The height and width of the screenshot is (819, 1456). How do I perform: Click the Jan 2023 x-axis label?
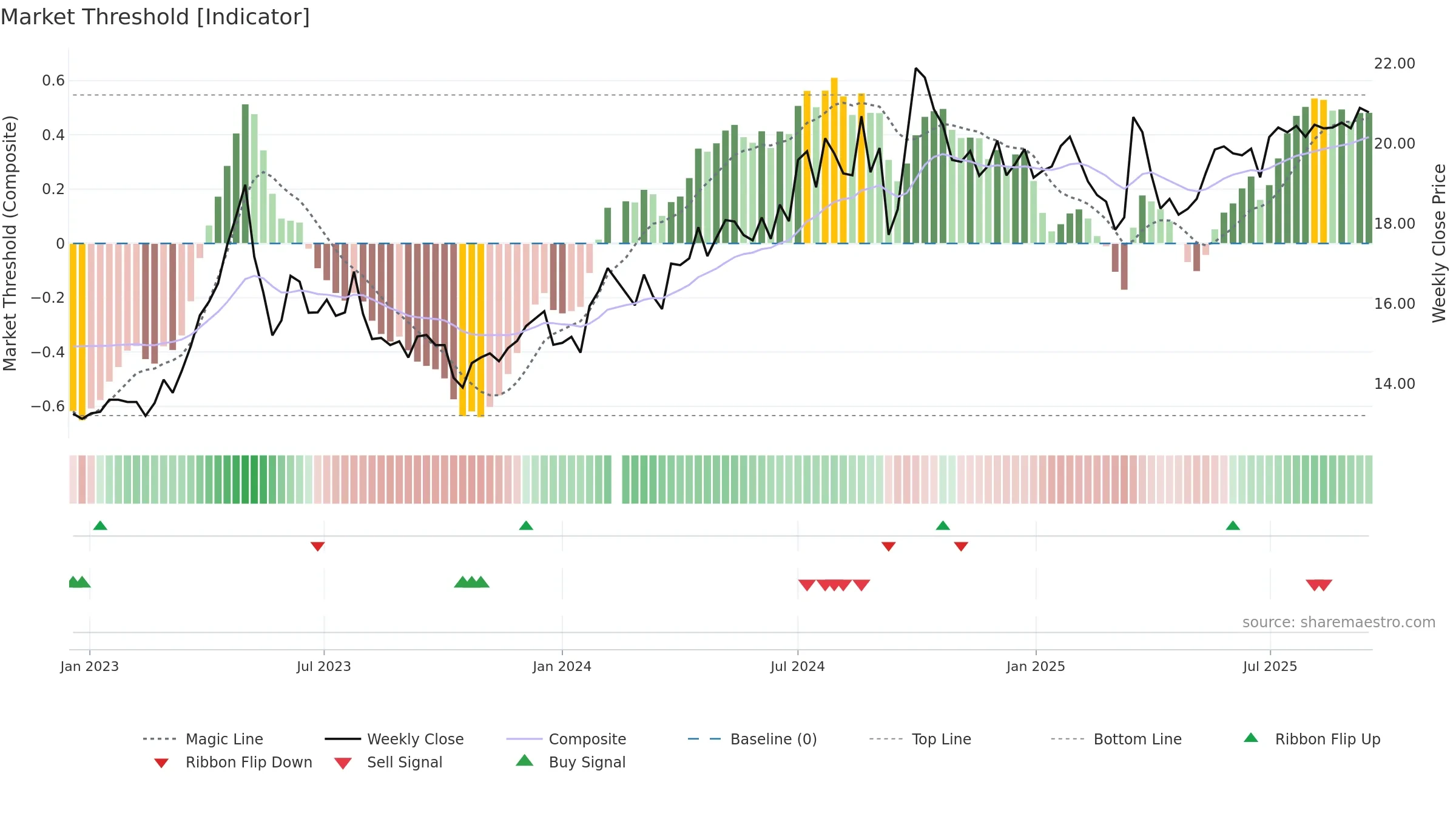pos(90,667)
